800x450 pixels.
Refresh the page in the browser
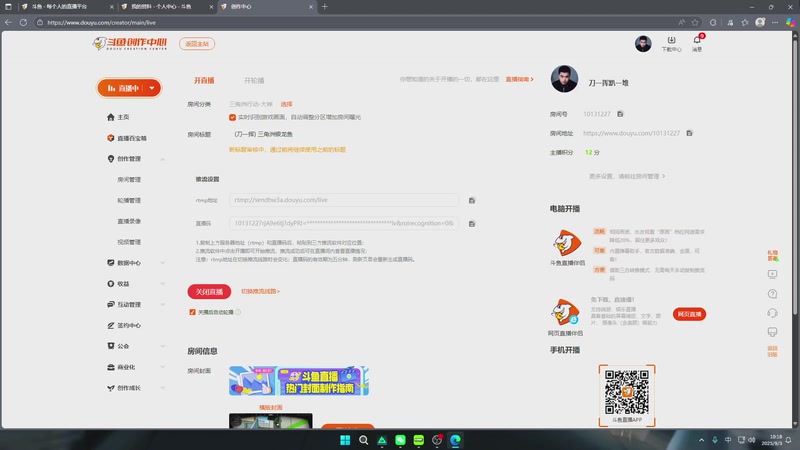pos(23,22)
